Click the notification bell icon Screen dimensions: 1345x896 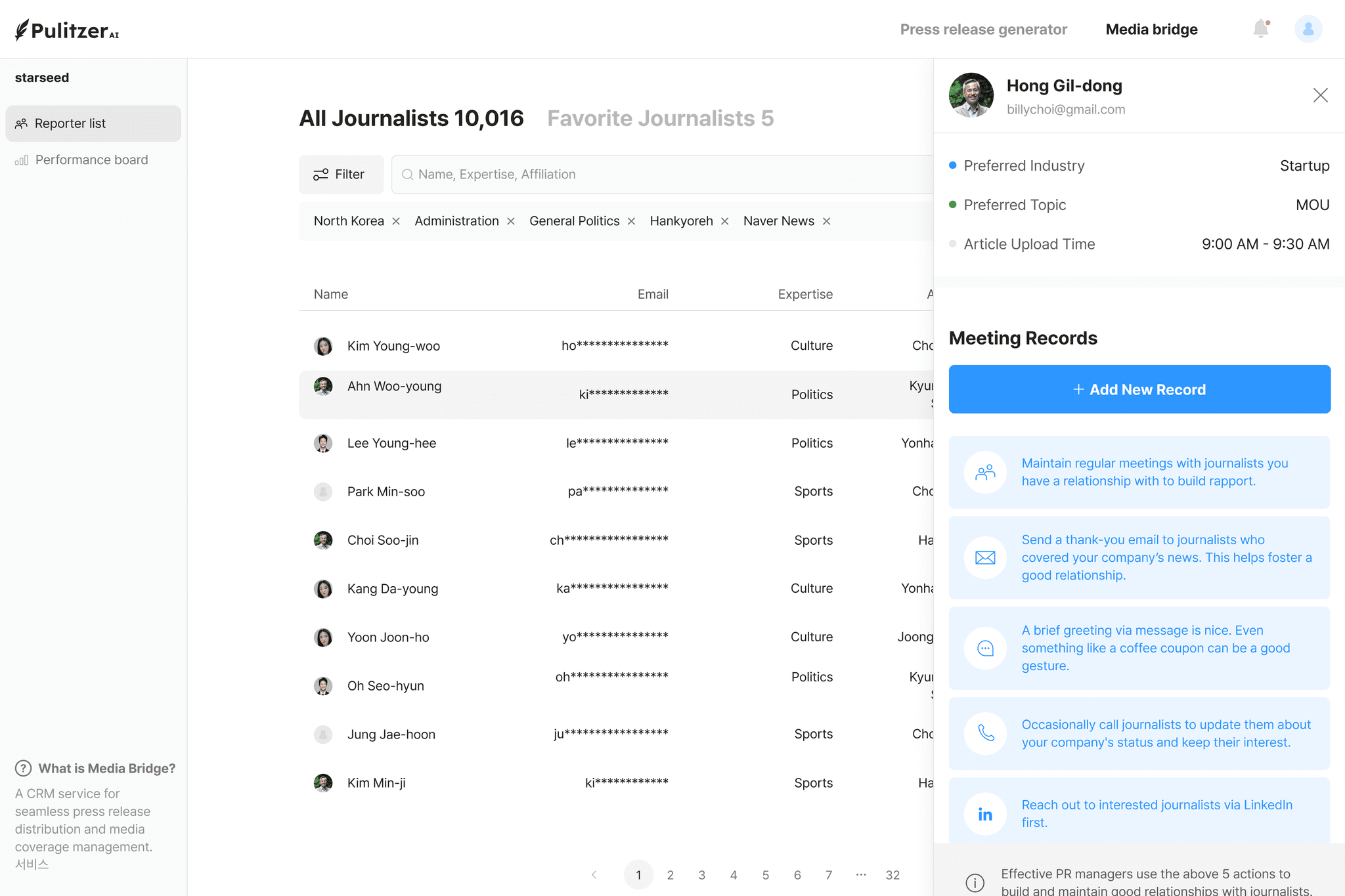pos(1260,29)
